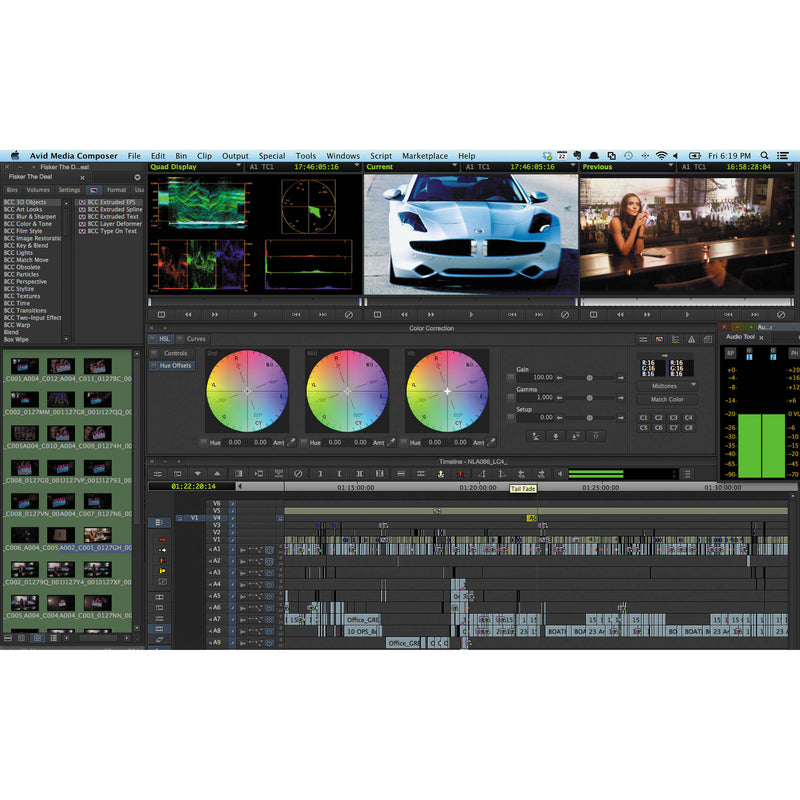Viewport: 800px width, 800px height.
Task: Switch to the Format tab
Action: (116, 190)
